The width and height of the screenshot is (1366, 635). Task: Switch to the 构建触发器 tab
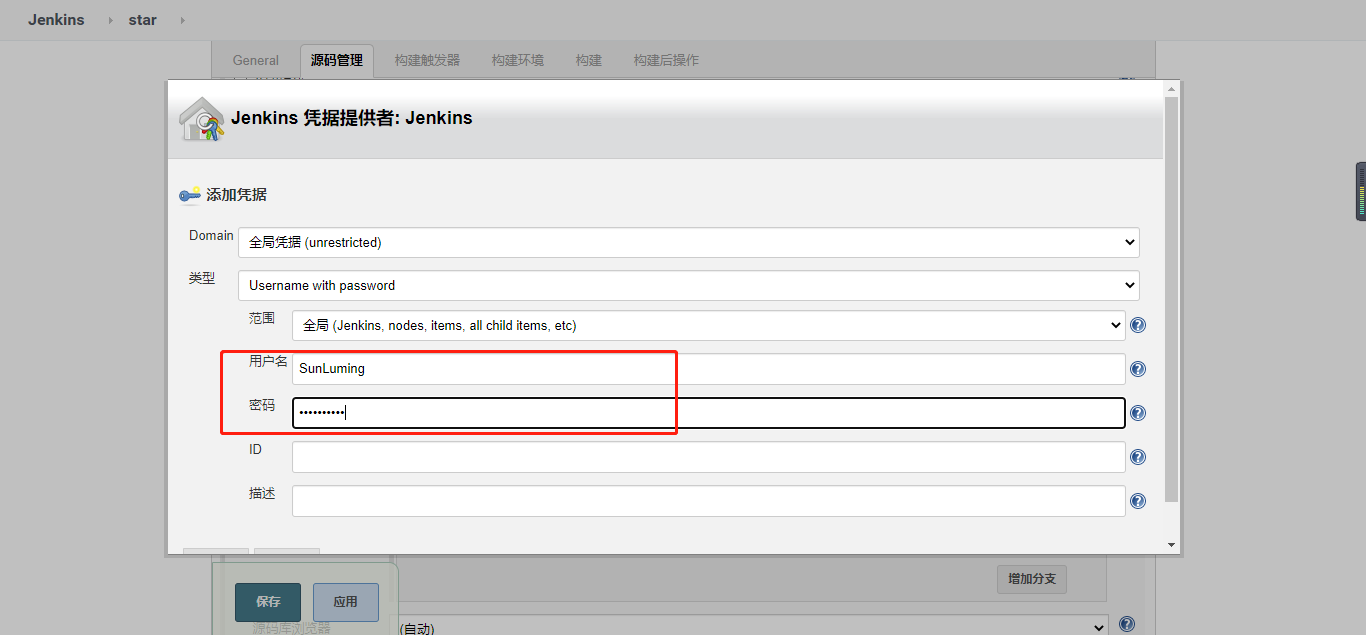click(x=427, y=60)
